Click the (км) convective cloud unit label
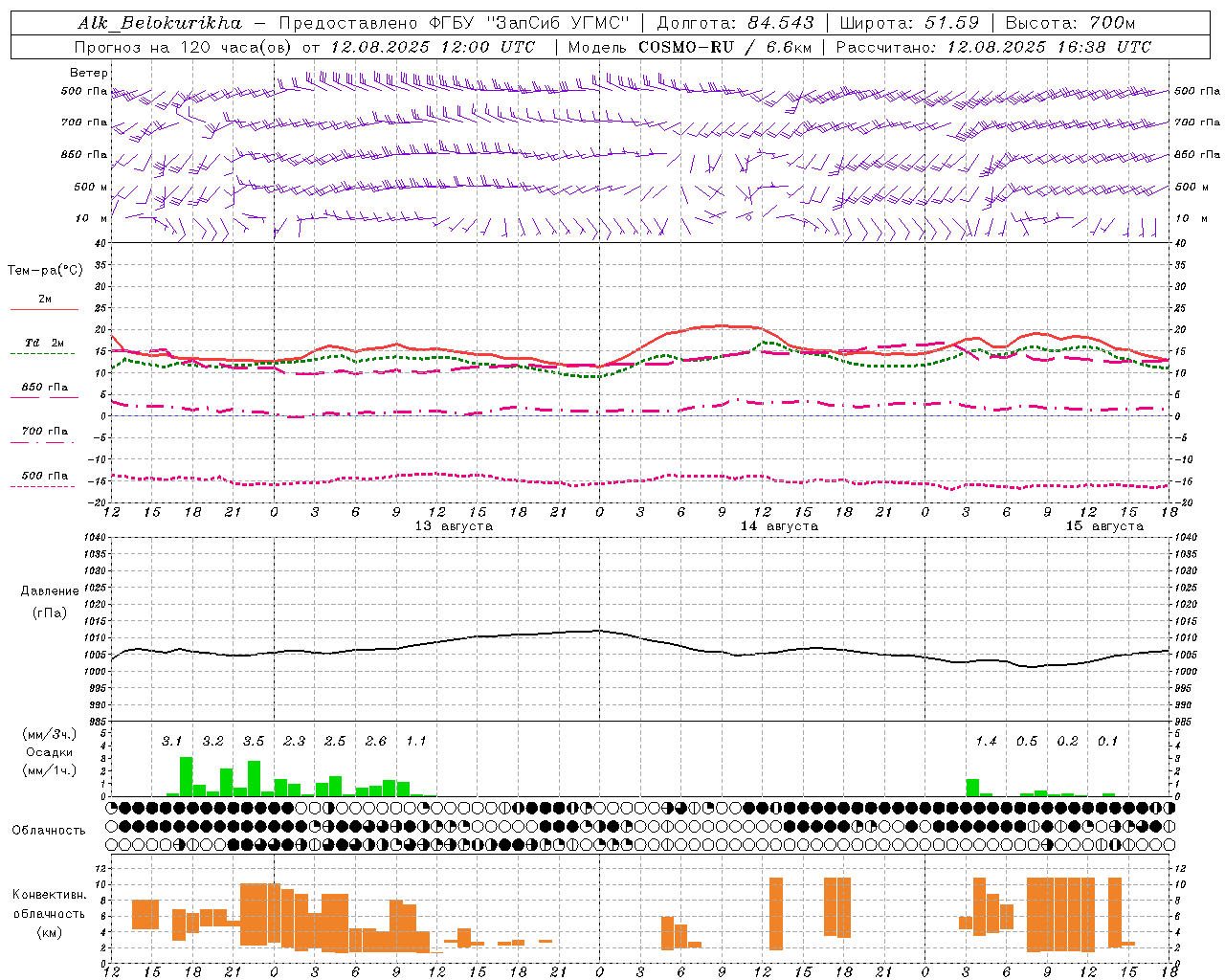 click(x=50, y=932)
